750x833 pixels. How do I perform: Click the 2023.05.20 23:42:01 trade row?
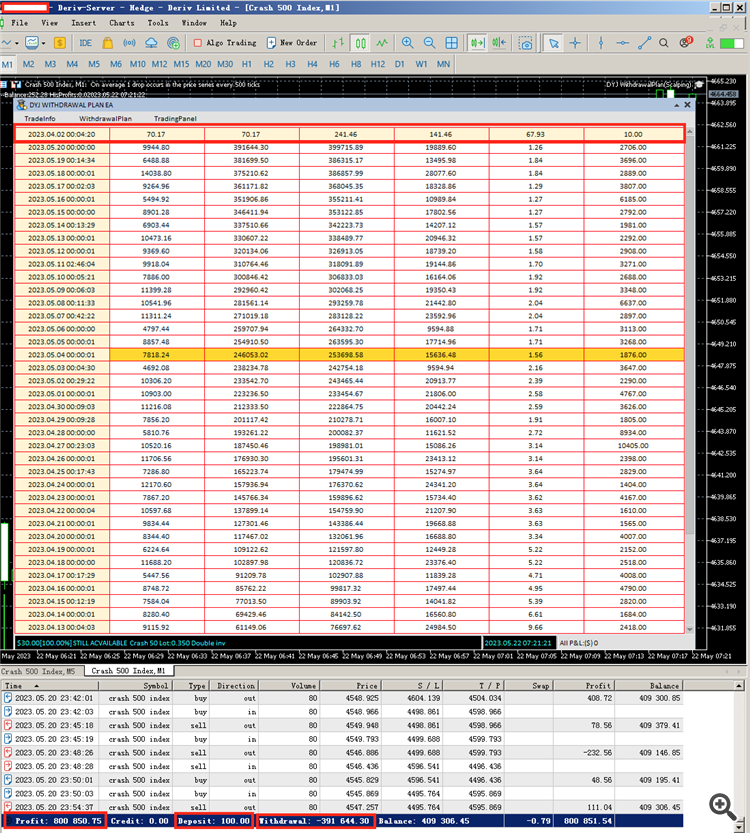[343, 698]
